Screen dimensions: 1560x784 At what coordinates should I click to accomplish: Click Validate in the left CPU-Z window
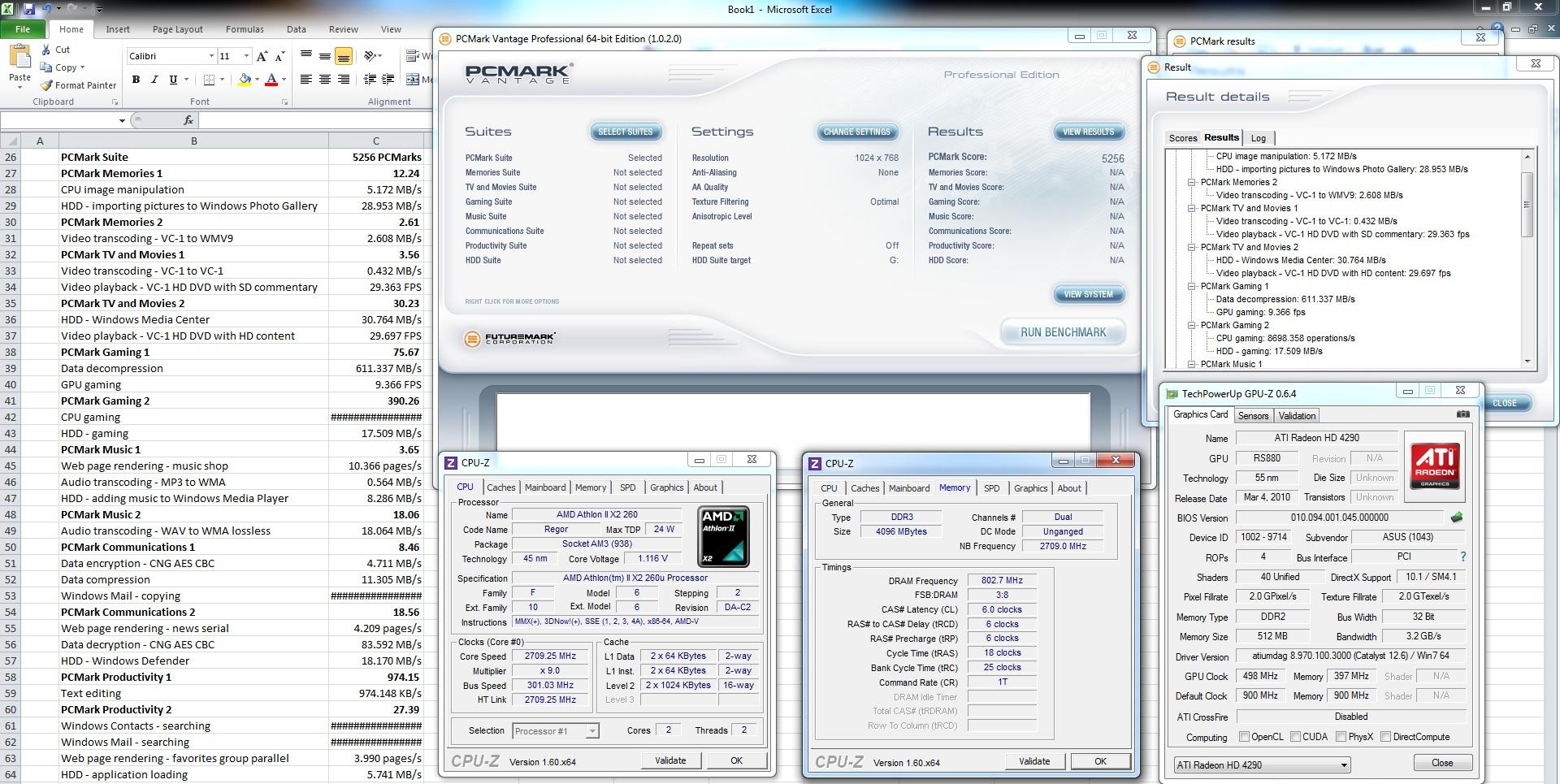click(670, 760)
